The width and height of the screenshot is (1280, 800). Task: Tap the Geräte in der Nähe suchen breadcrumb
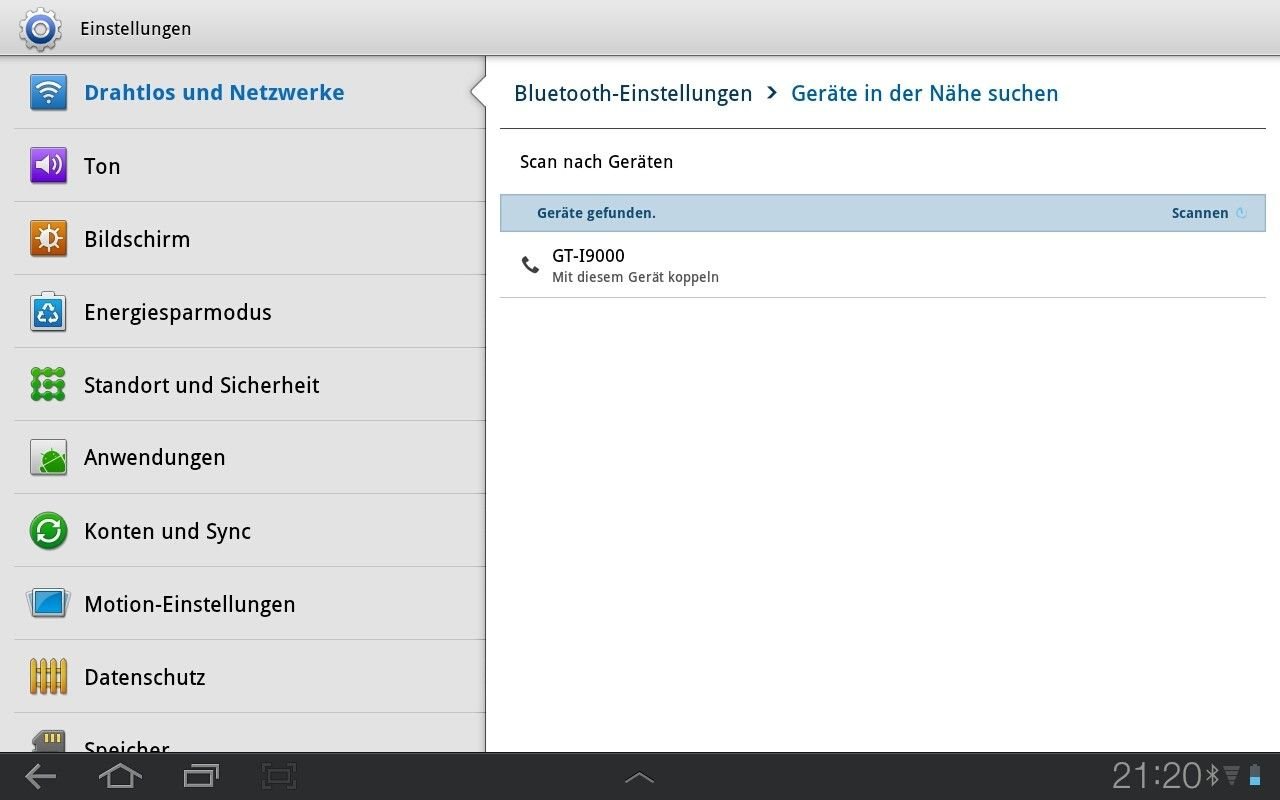924,93
